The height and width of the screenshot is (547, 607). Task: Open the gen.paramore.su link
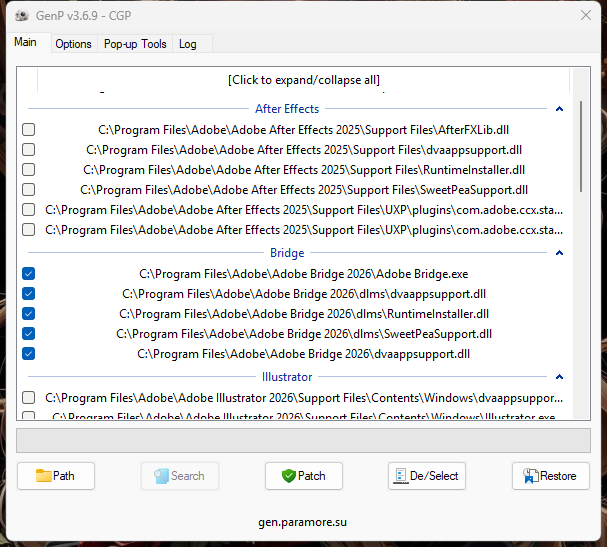point(302,522)
